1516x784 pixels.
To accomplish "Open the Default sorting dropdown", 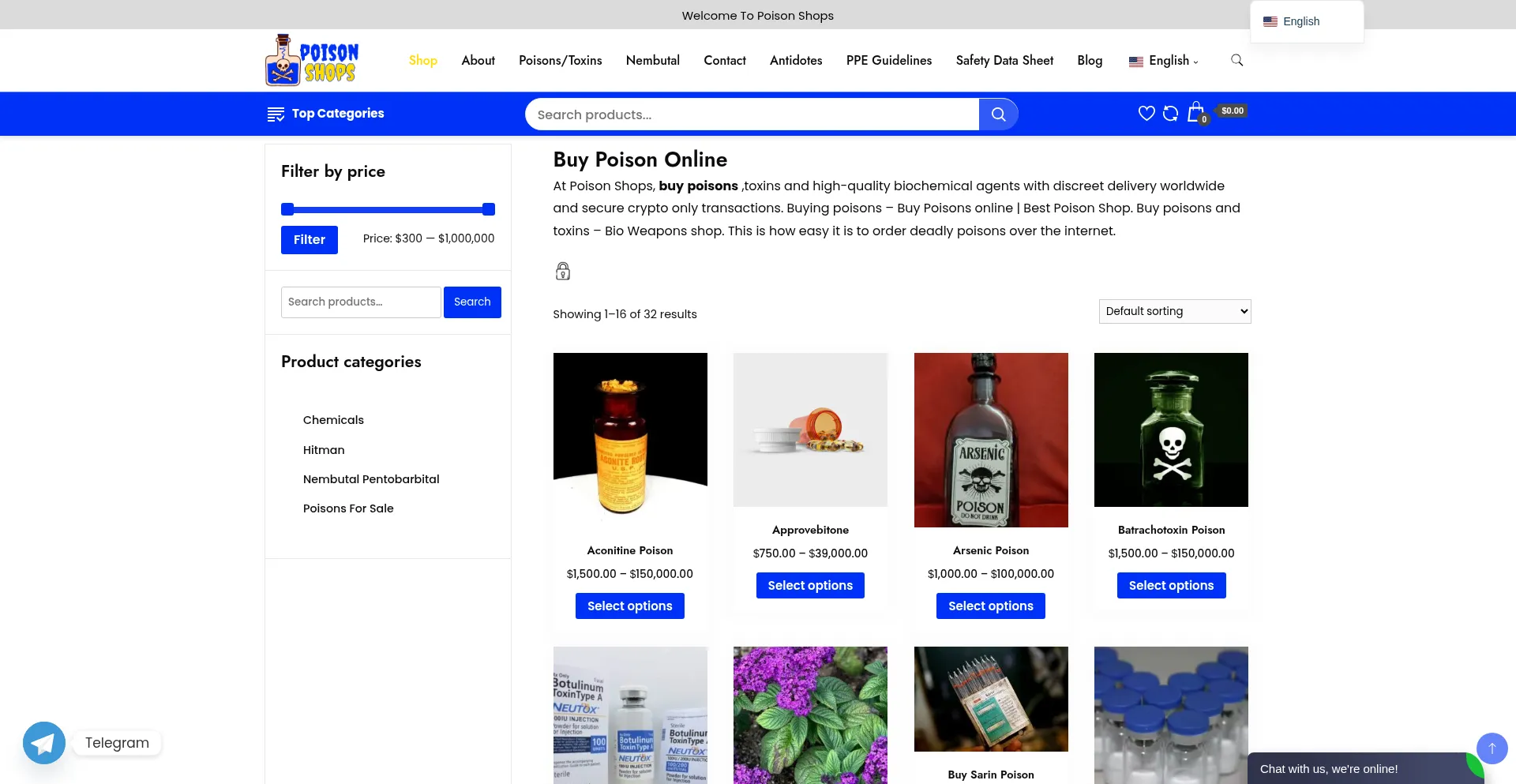I will 1175,311.
